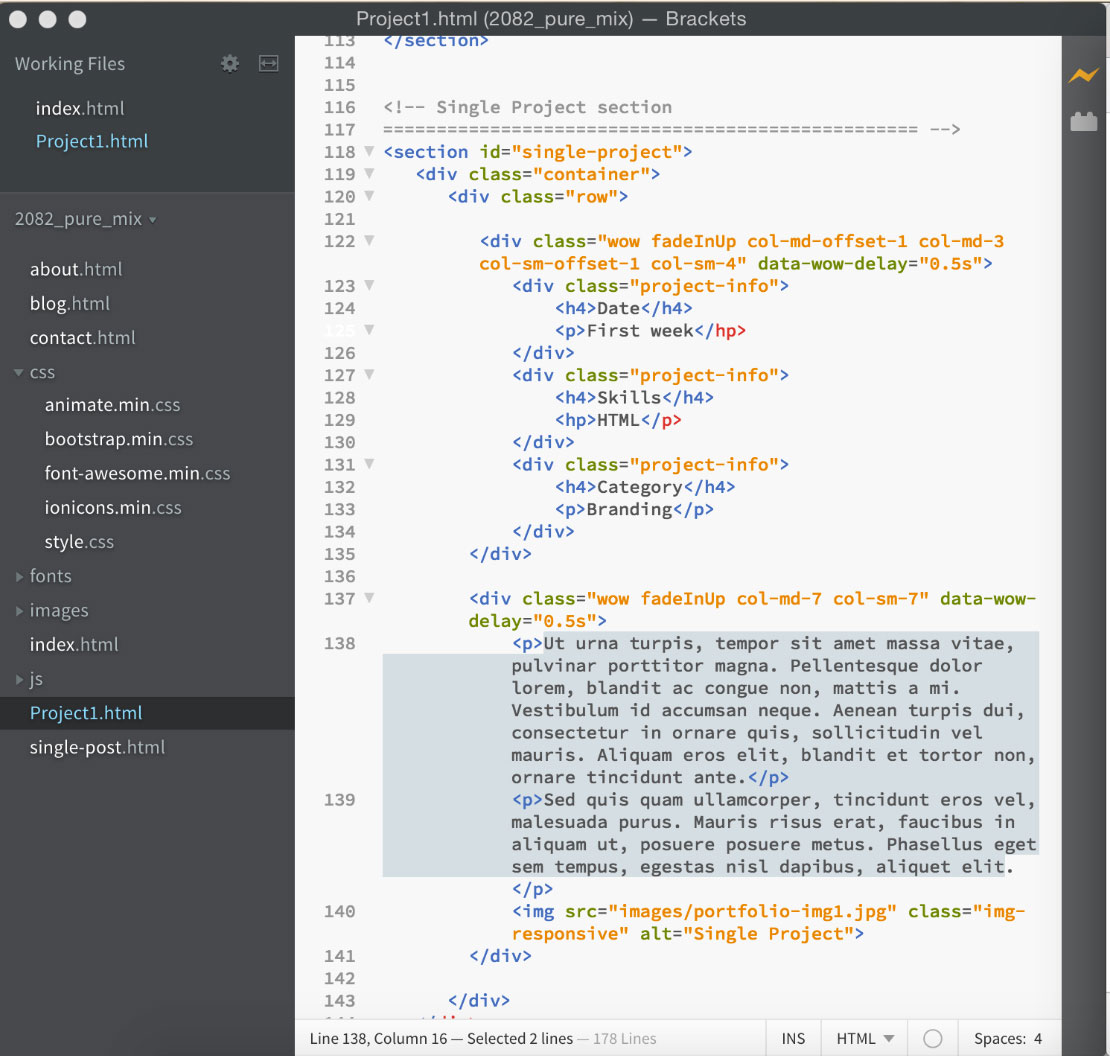Click the <h4>Date</h4> line
Image resolution: width=1110 pixels, height=1056 pixels.
point(624,309)
